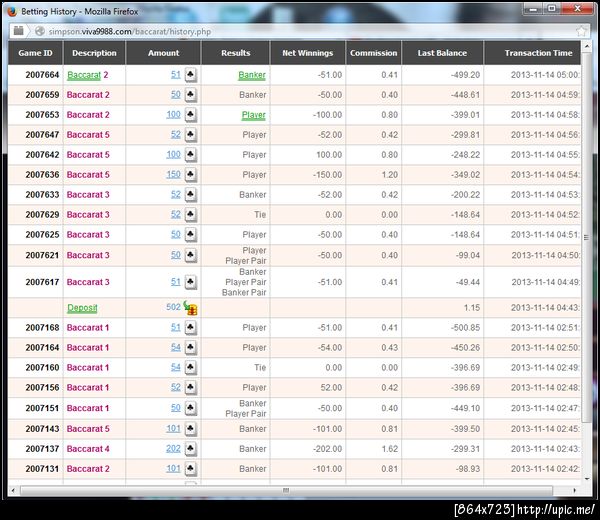Click the vertical scrollbar up arrow
This screenshot has width=600, height=520.
click(x=587, y=46)
